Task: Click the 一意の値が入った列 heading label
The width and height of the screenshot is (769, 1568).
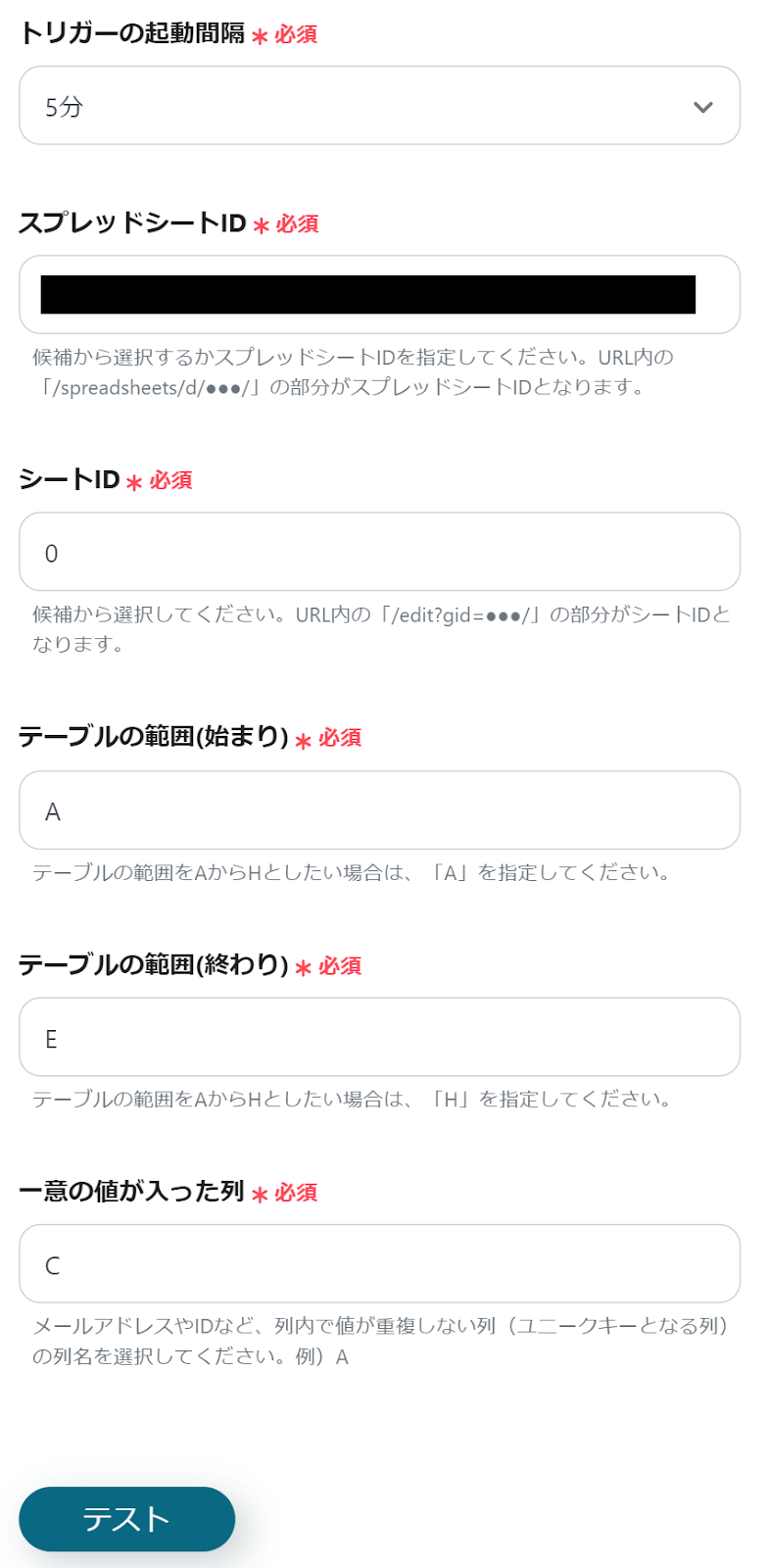Action: tap(131, 1191)
